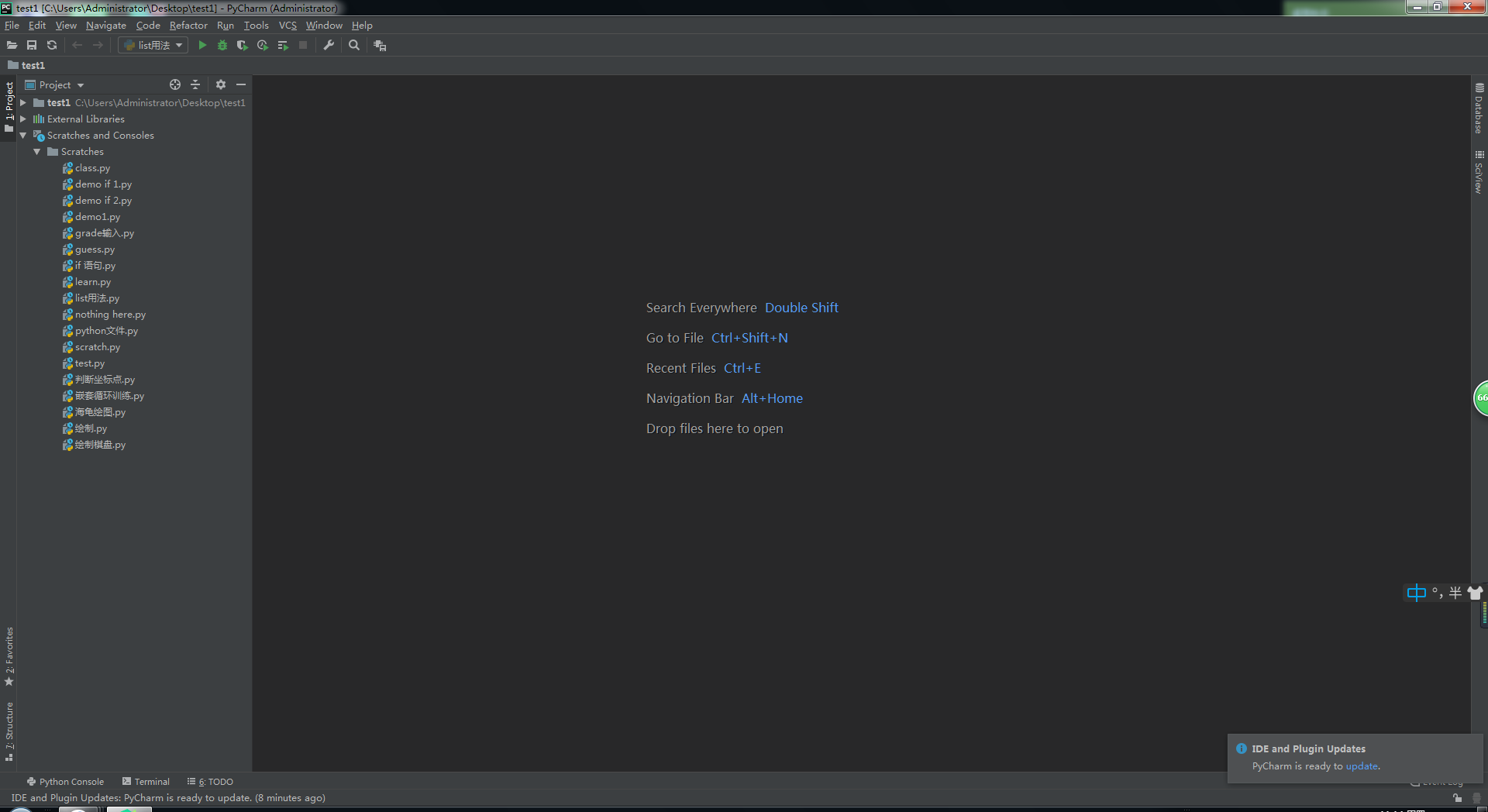This screenshot has height=812, width=1488.
Task: Toggle the SciView side panel
Action: pyautogui.click(x=1479, y=172)
